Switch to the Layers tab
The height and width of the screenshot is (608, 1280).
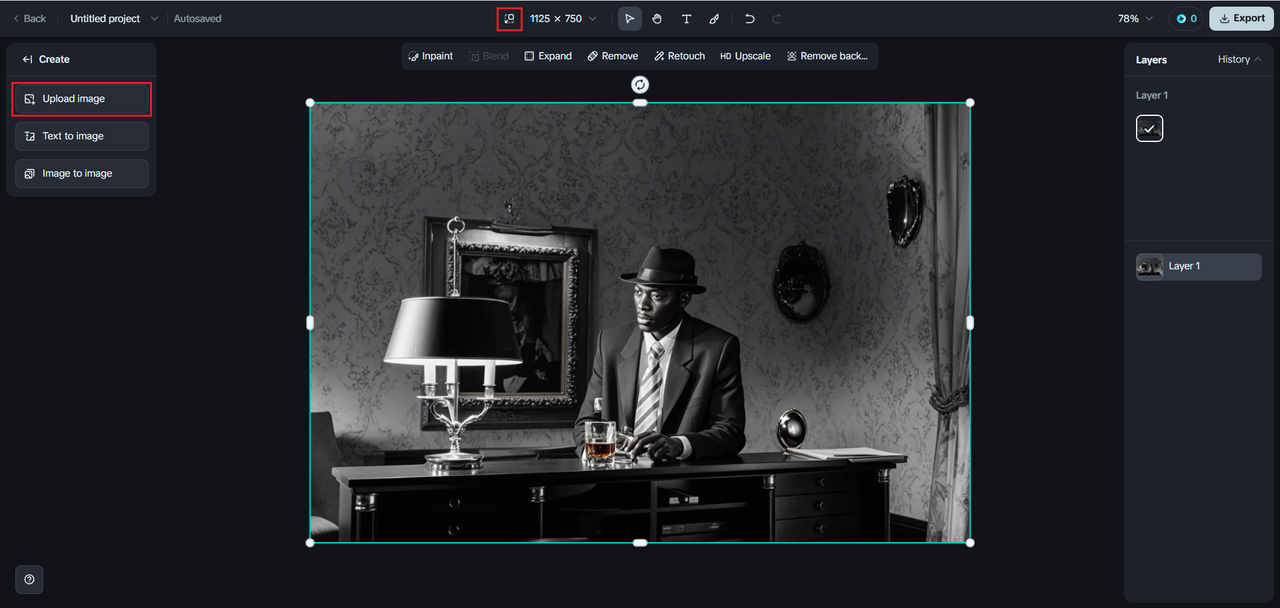[1151, 60]
